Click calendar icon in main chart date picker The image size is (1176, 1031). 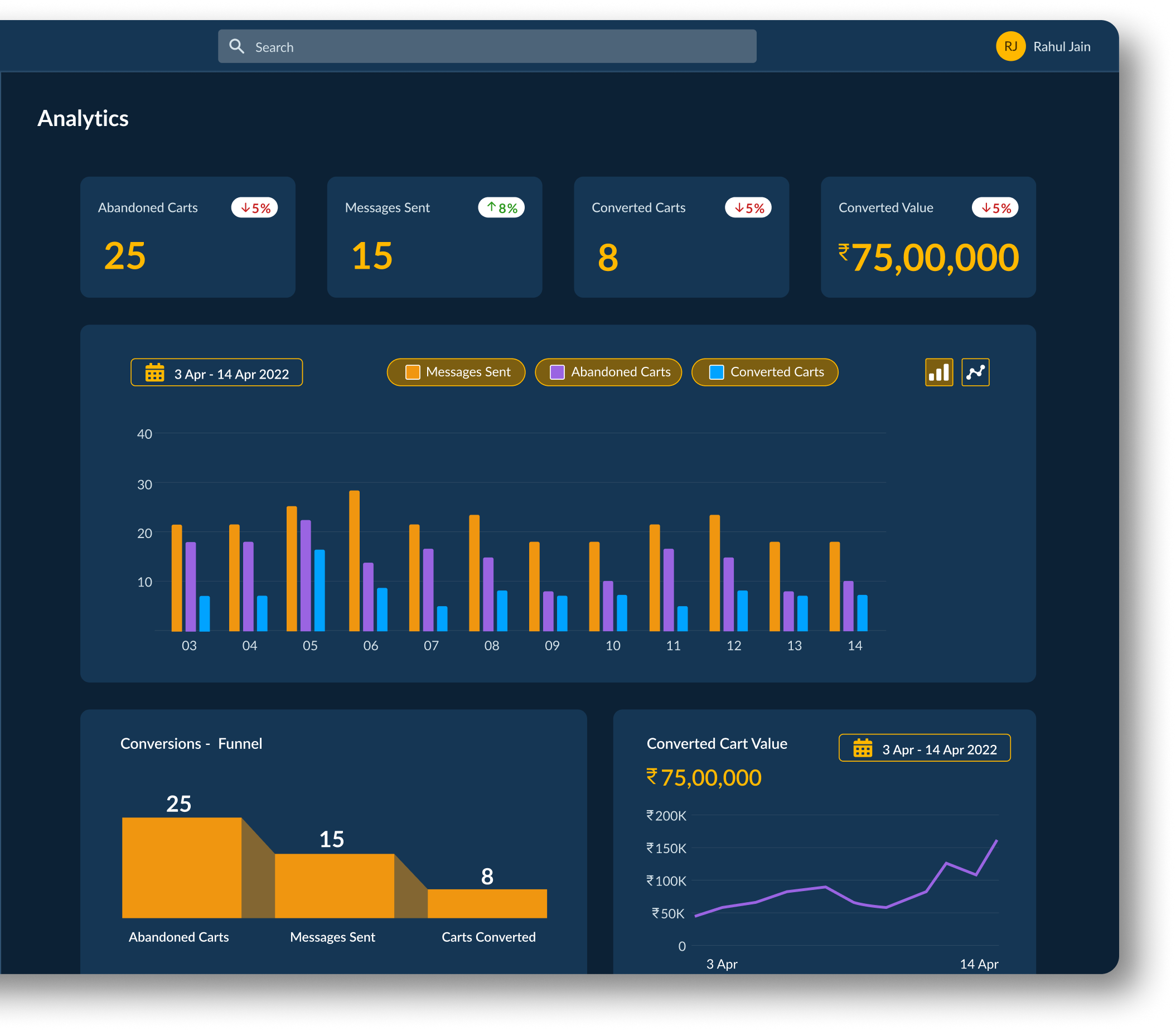(155, 373)
